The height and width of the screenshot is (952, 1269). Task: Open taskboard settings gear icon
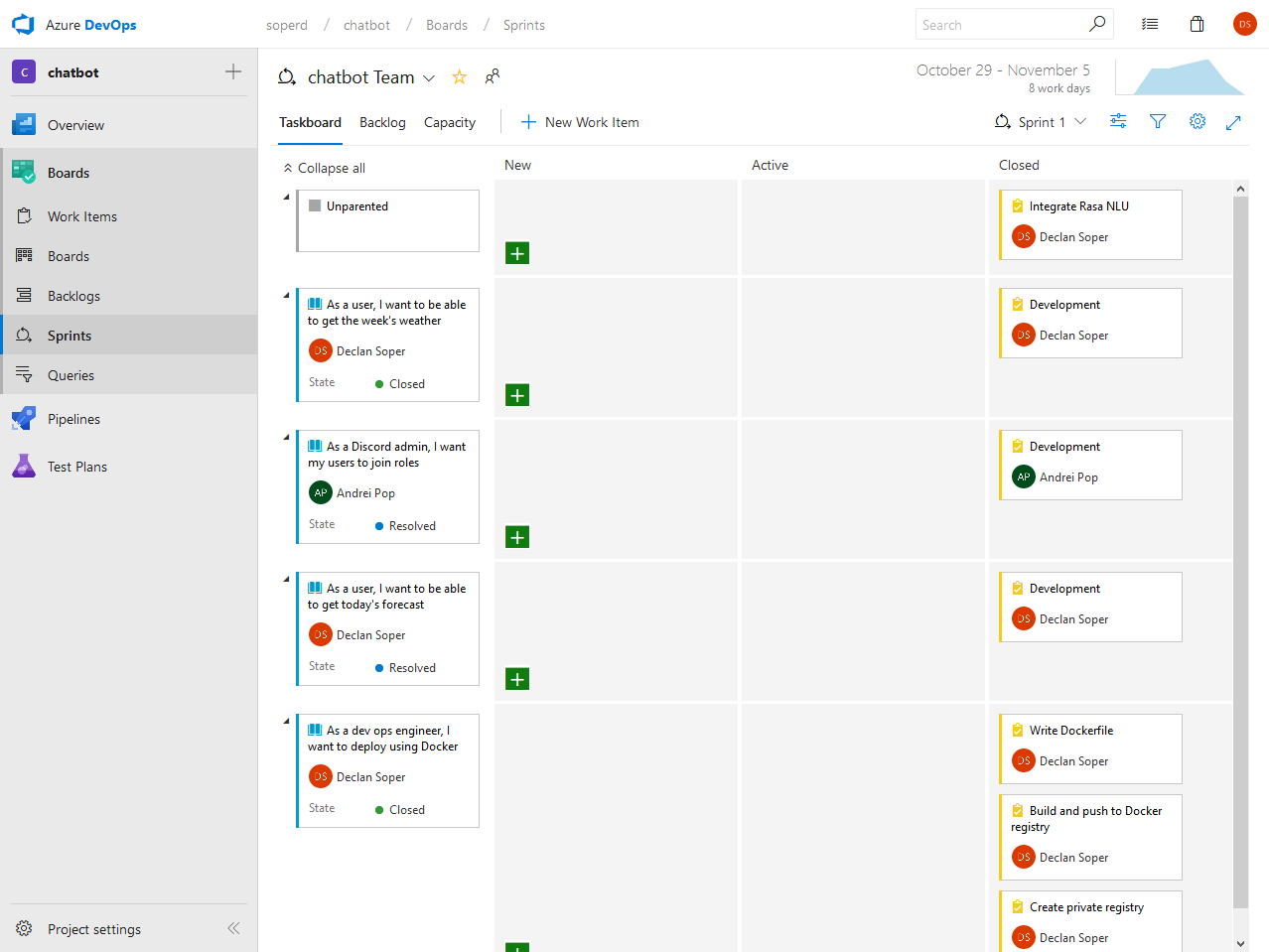pyautogui.click(x=1198, y=121)
